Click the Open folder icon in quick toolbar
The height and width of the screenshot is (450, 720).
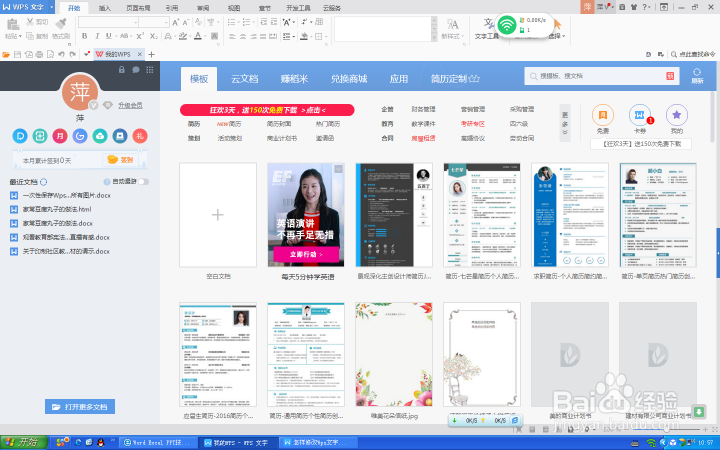(x=6, y=54)
